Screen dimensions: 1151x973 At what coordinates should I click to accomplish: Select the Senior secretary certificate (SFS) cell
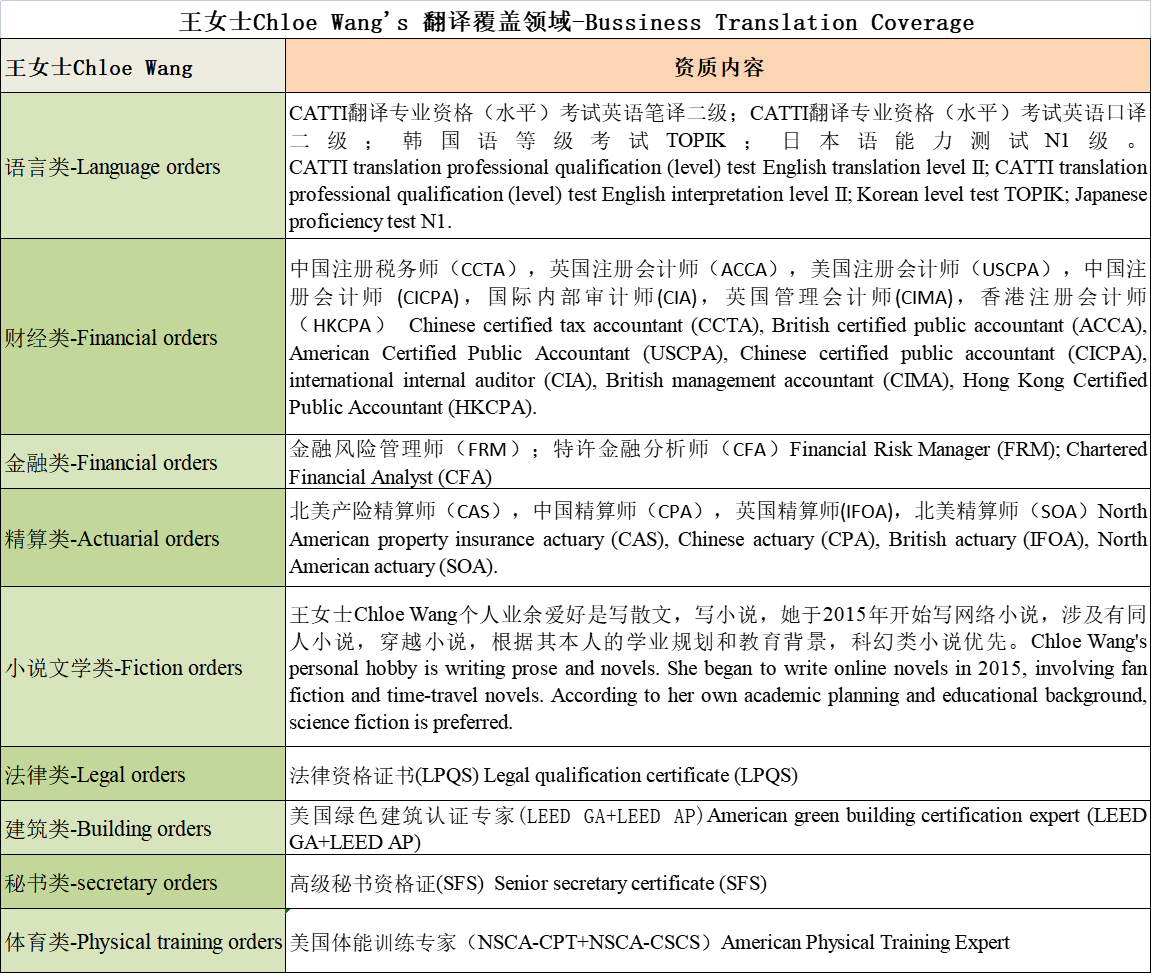(717, 882)
